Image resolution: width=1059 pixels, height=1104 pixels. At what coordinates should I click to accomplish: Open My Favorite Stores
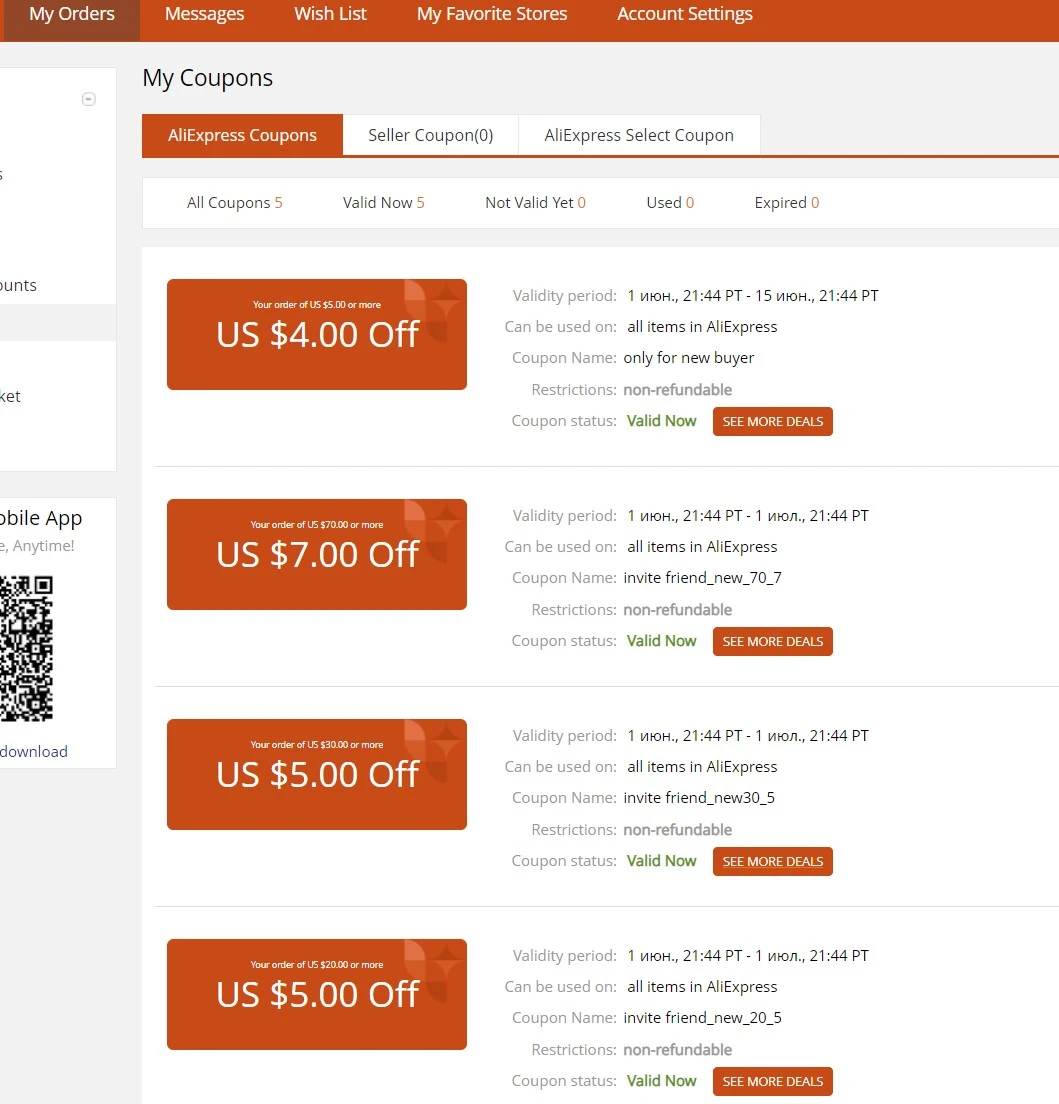pyautogui.click(x=491, y=14)
